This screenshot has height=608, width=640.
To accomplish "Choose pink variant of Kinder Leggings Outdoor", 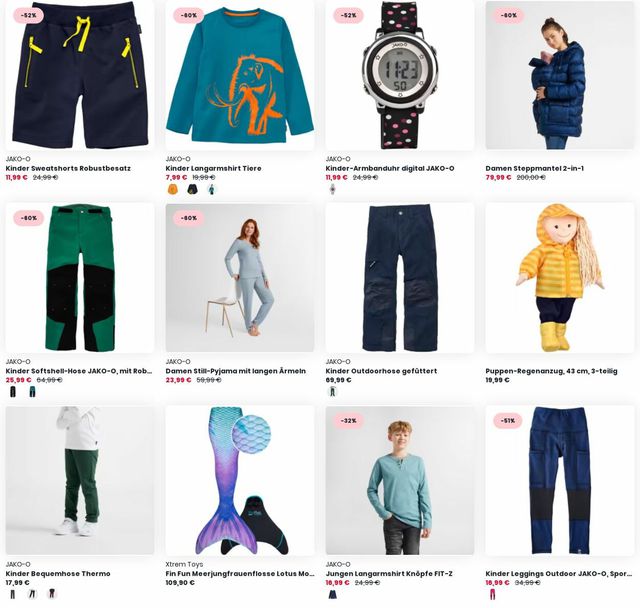I will click(x=493, y=594).
